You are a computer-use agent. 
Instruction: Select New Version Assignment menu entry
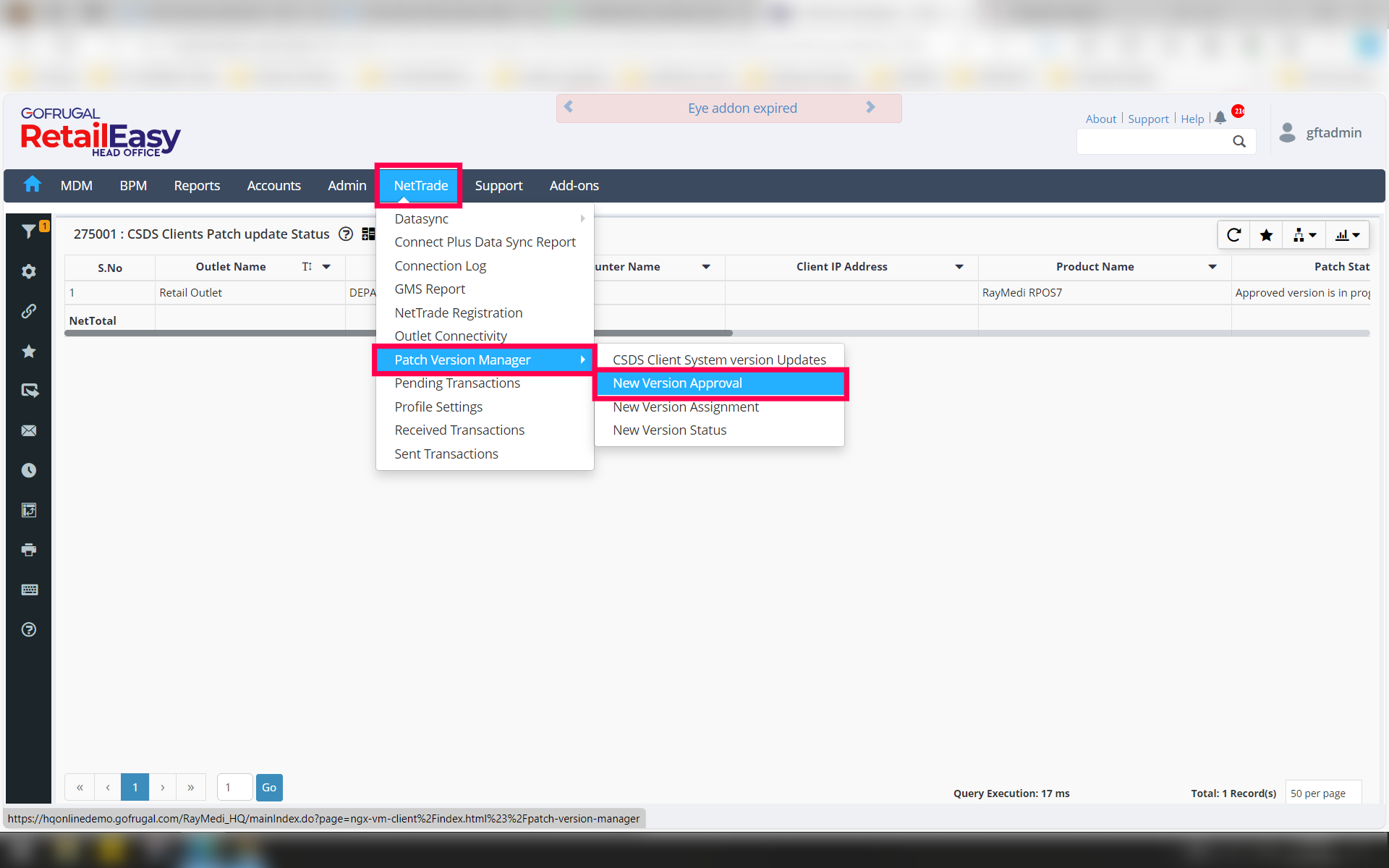coord(685,407)
